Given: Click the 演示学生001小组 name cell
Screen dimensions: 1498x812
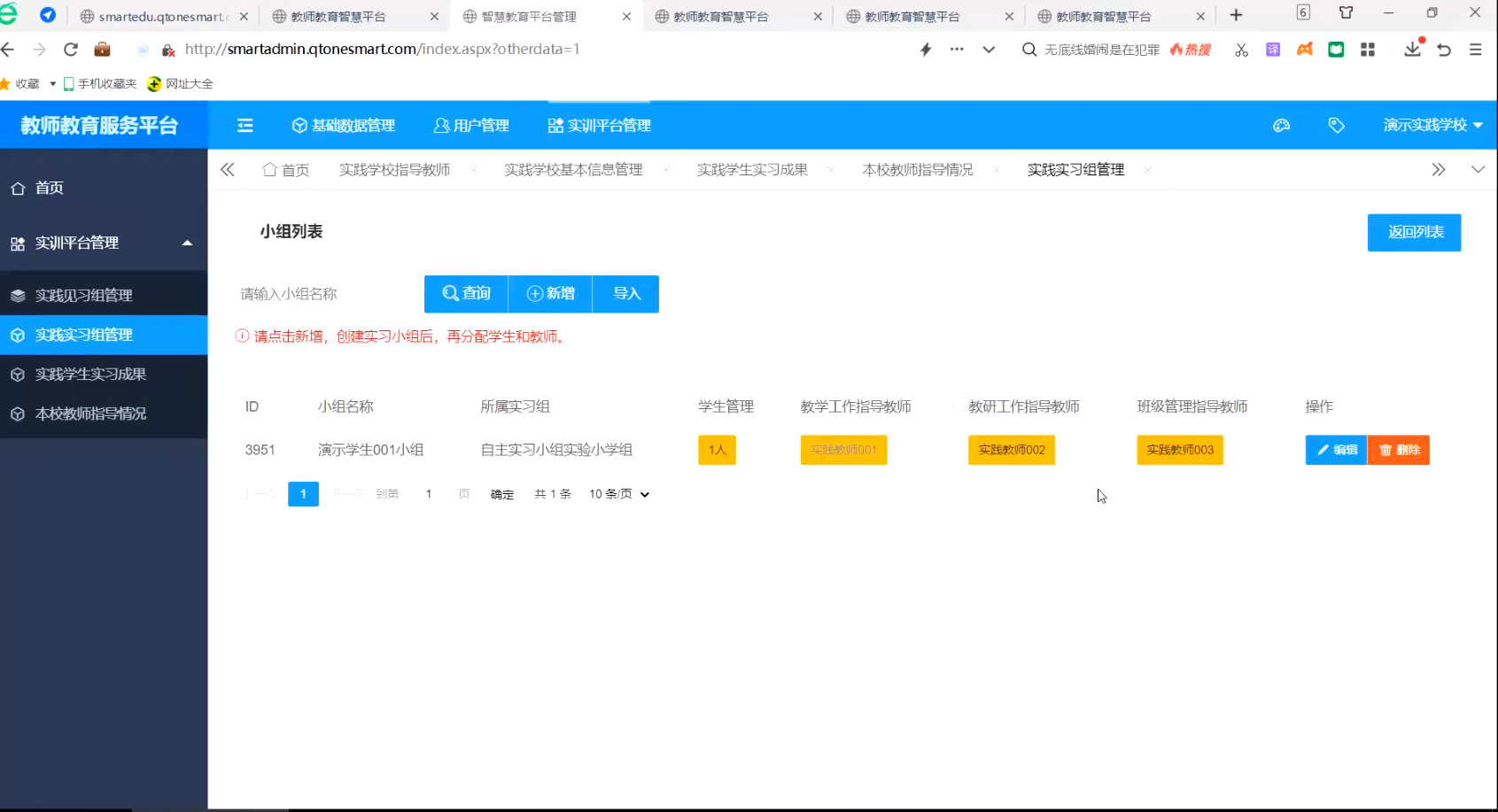Looking at the screenshot, I should pos(371,450).
